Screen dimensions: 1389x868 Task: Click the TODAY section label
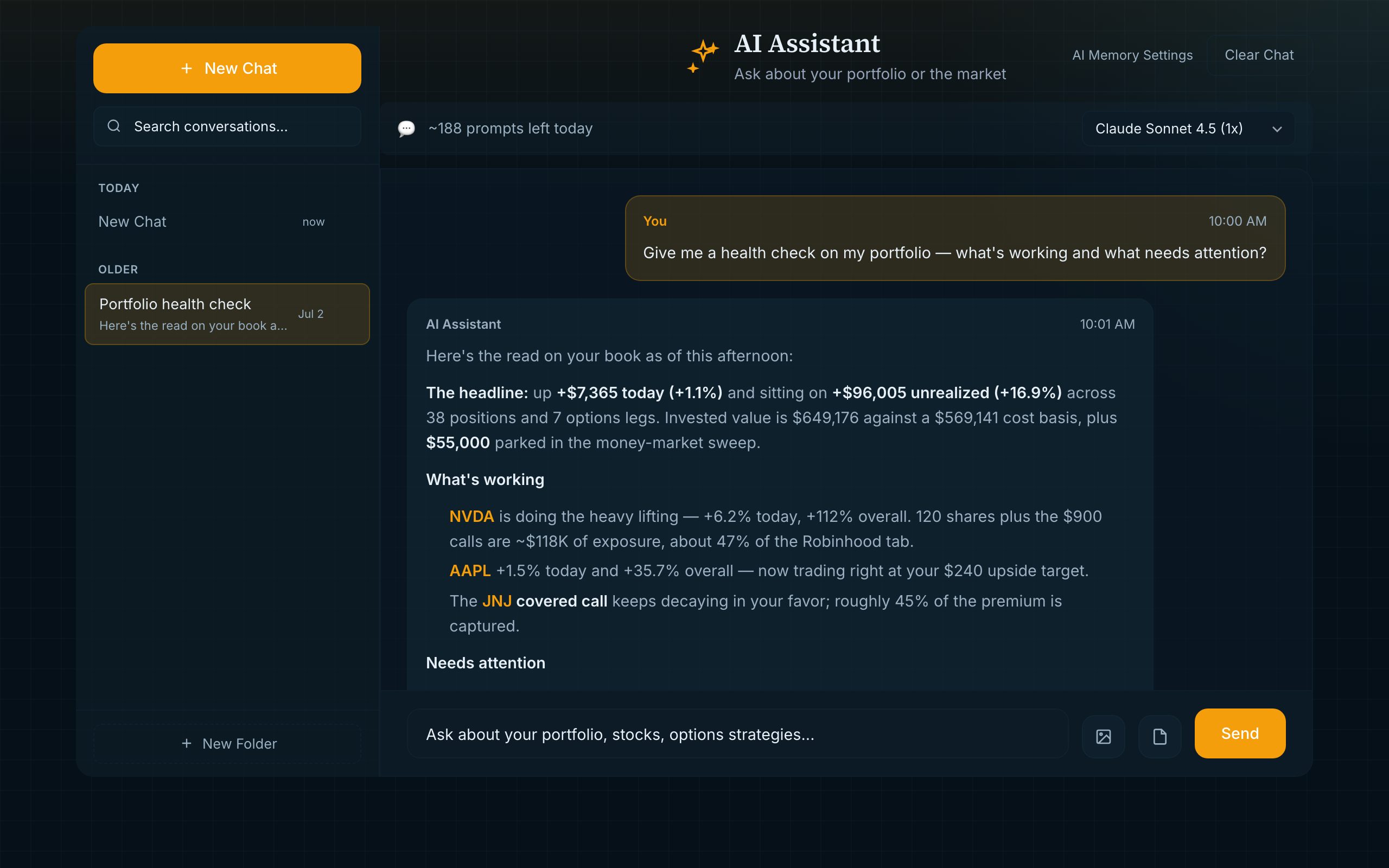click(x=119, y=188)
